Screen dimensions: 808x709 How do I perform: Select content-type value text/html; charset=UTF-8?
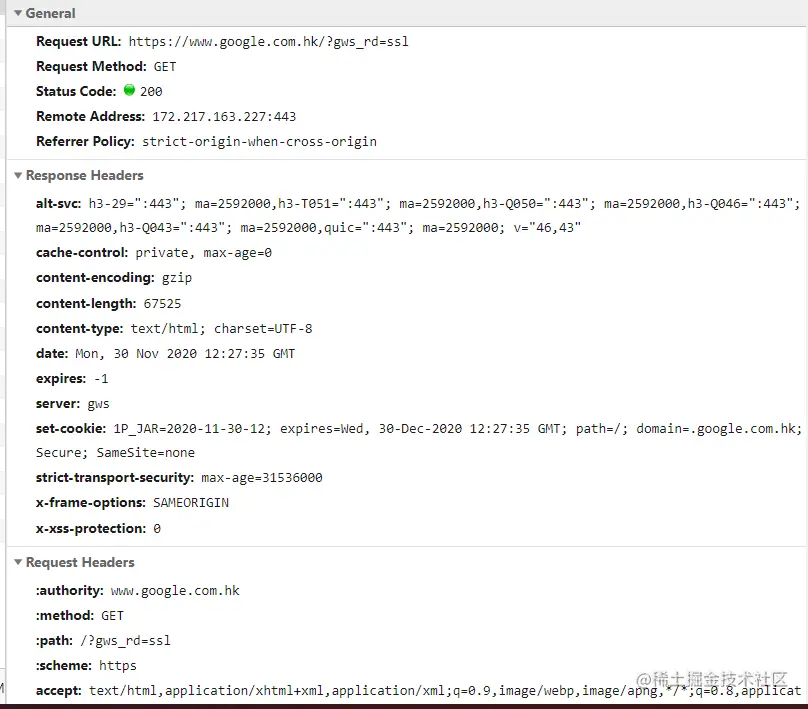[222, 329]
